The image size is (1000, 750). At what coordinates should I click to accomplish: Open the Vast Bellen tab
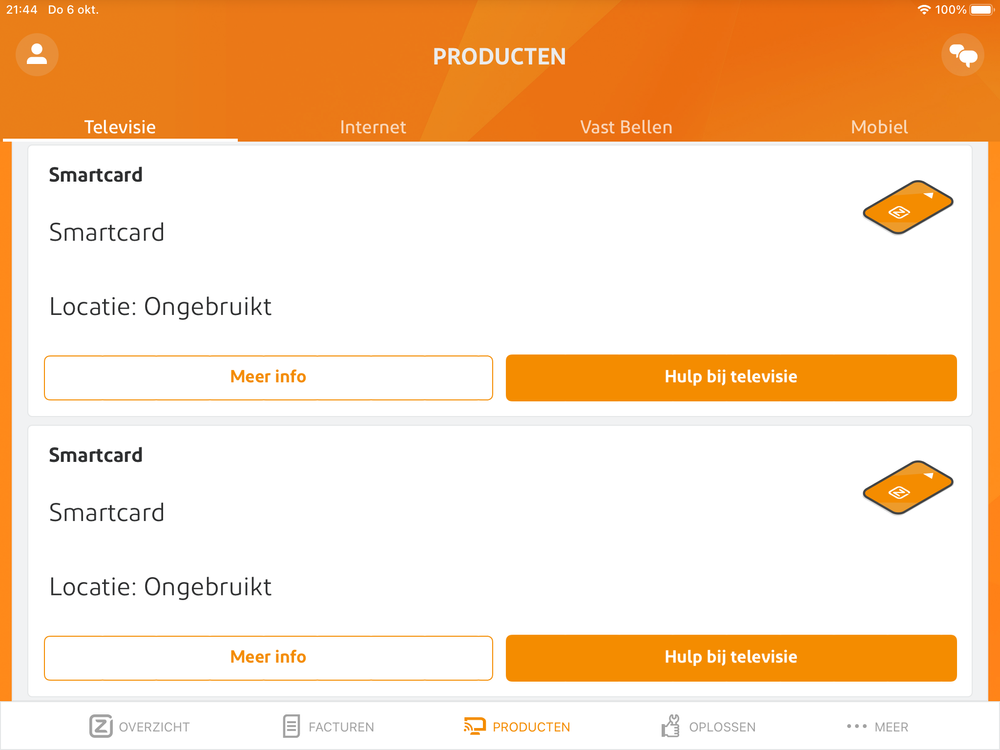(x=626, y=127)
